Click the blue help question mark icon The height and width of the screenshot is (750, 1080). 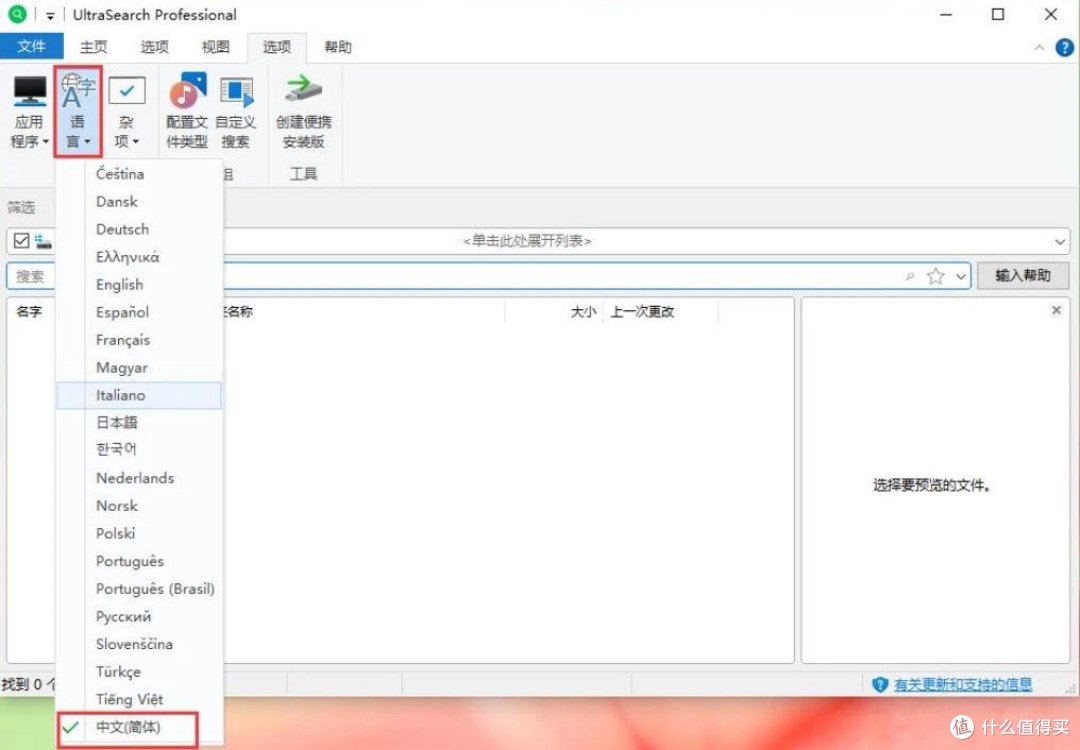(x=1064, y=48)
